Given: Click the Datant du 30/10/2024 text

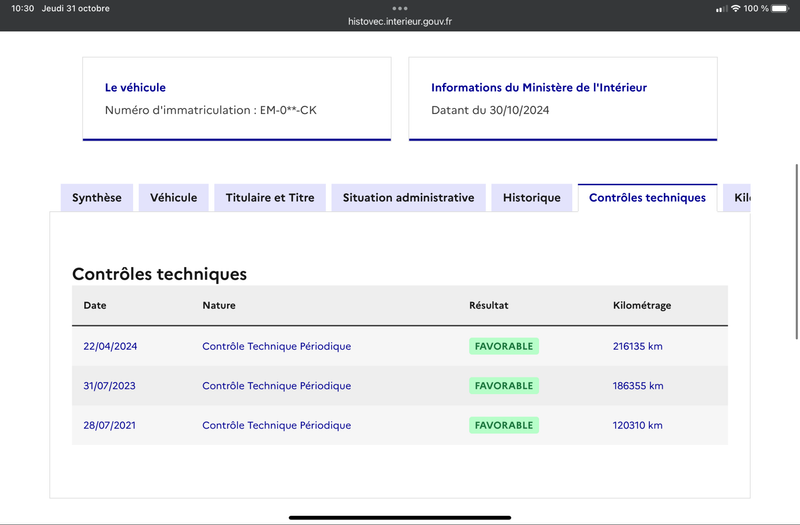Looking at the screenshot, I should 490,110.
